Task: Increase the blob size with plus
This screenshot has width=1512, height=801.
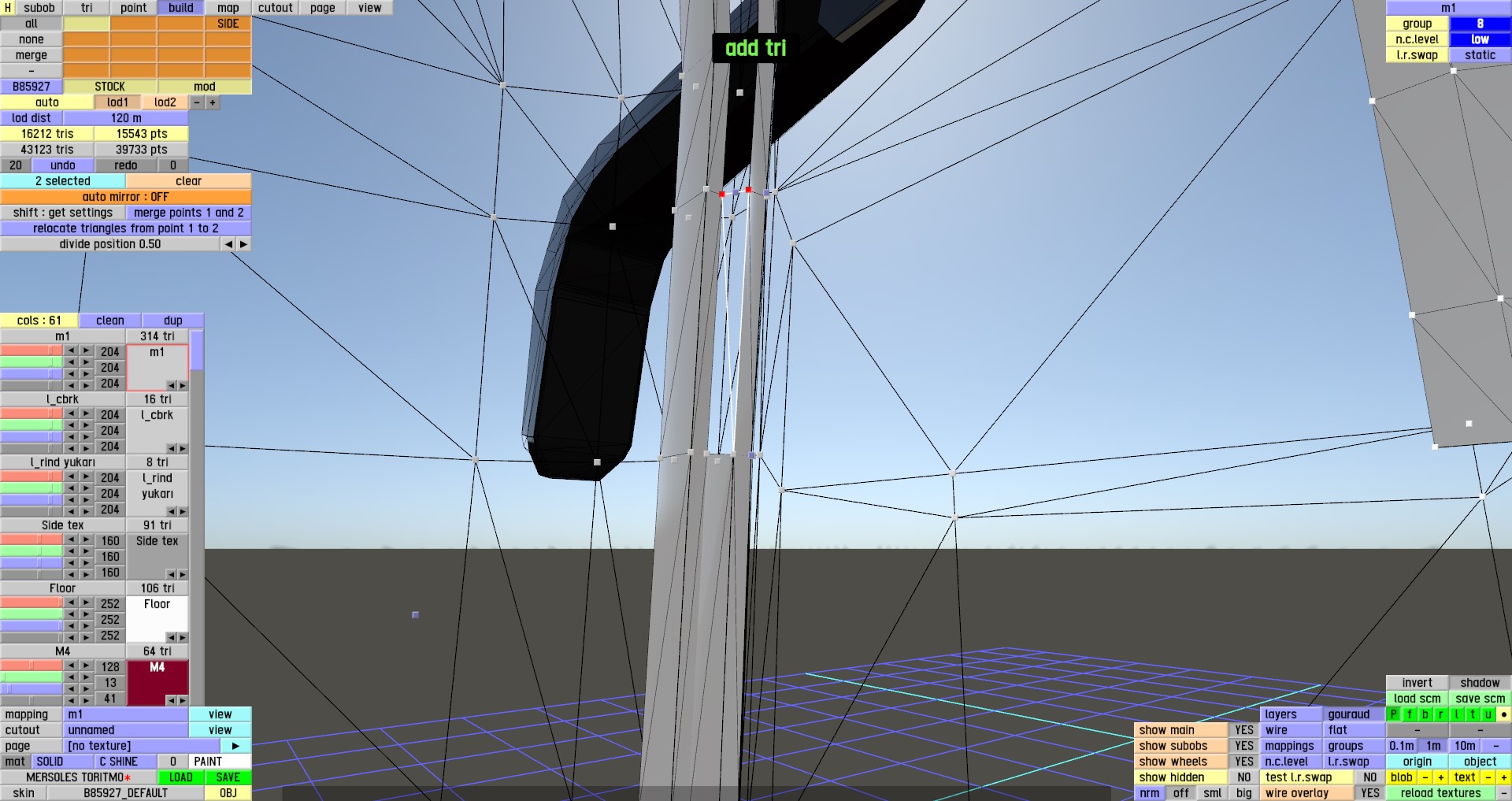Action: (1441, 777)
